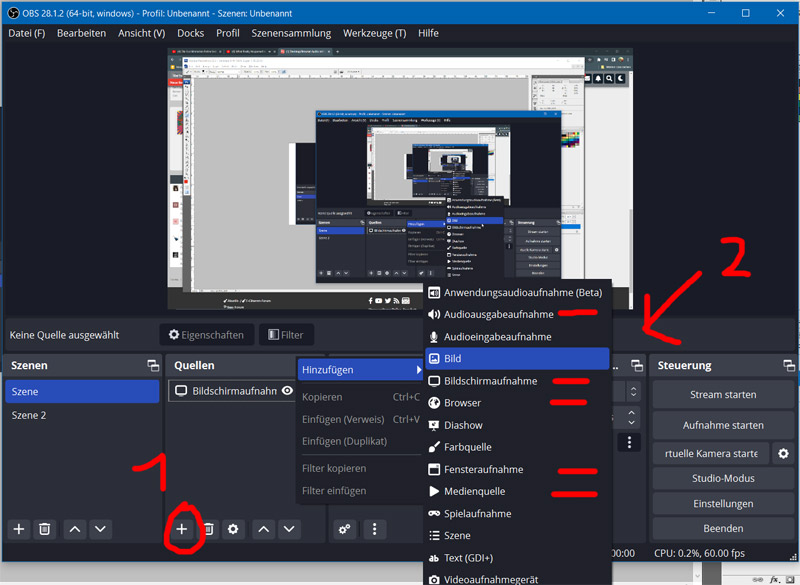Screen dimensions: 800x585
Task: Add a Text (GDI+) source
Action: (517, 558)
